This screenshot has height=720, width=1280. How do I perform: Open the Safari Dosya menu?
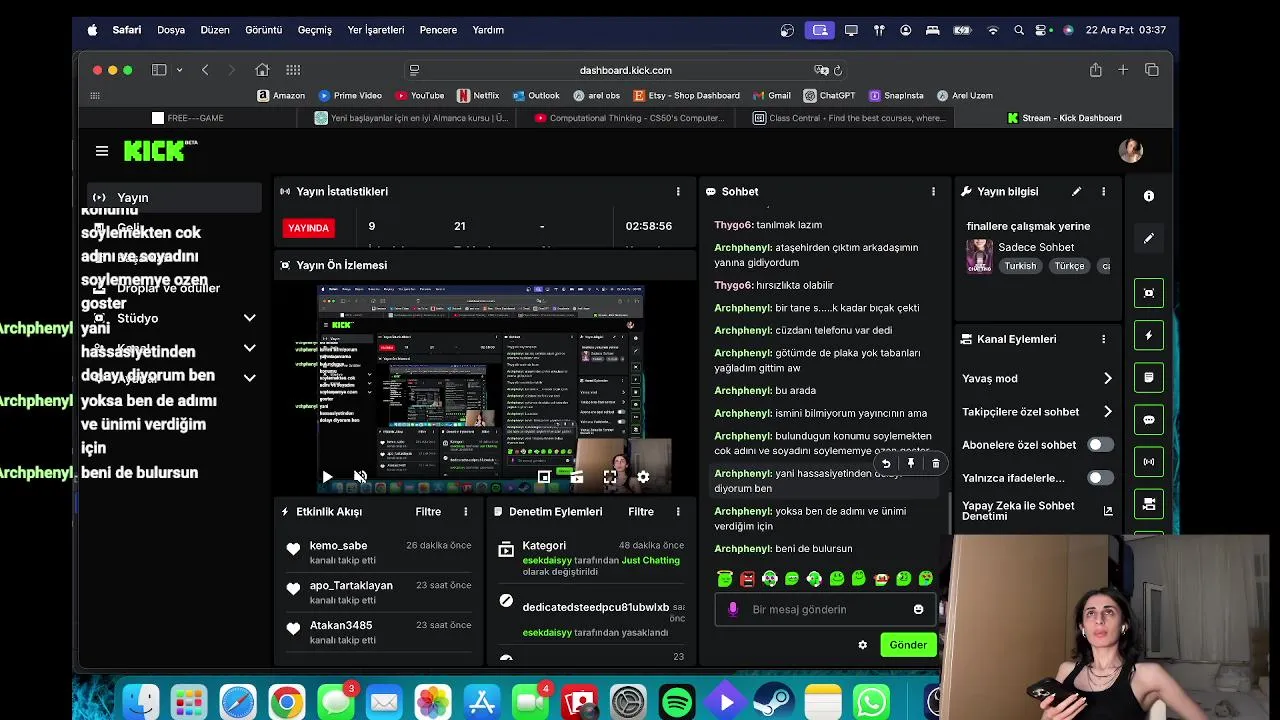171,30
